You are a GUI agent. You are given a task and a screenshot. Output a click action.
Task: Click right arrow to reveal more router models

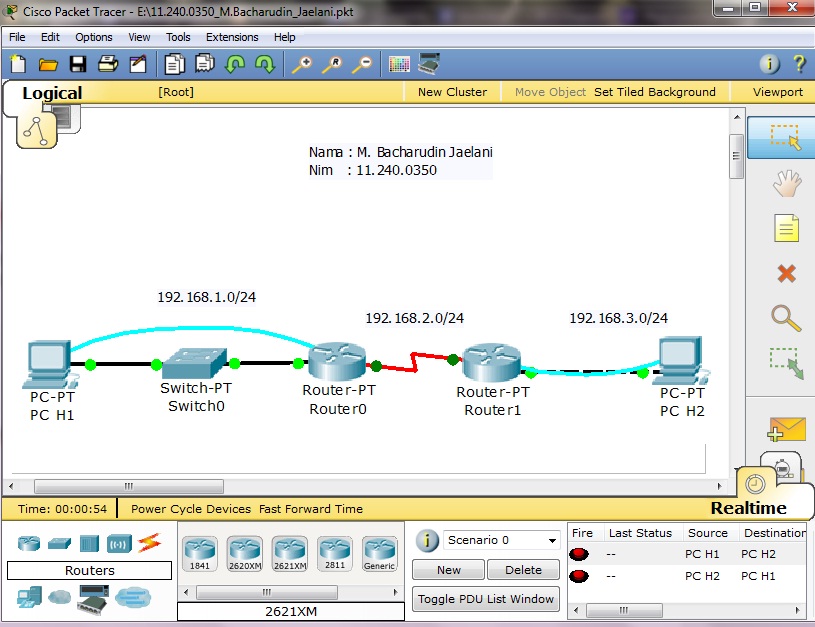tap(398, 592)
